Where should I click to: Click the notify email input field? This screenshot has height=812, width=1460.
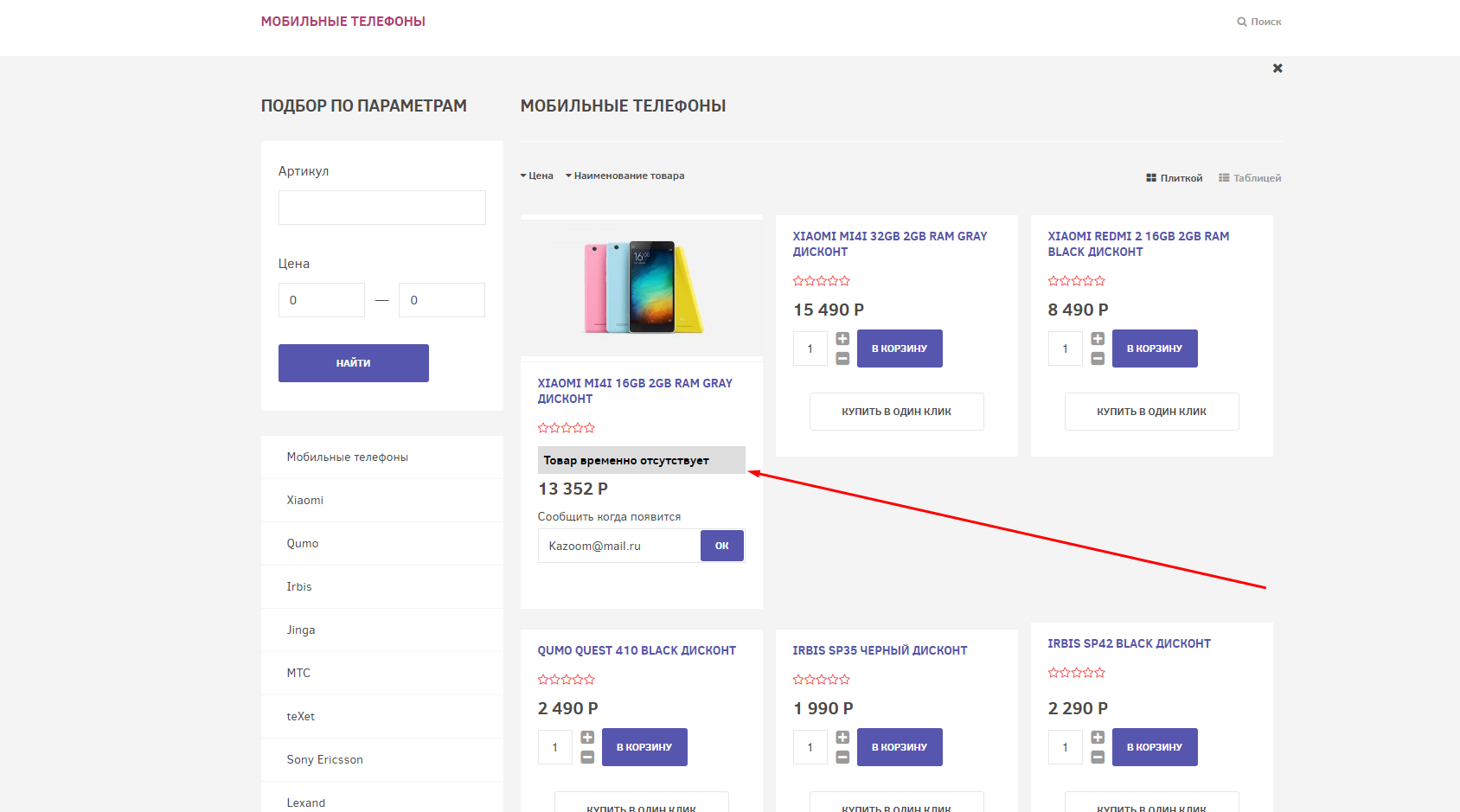(x=619, y=546)
